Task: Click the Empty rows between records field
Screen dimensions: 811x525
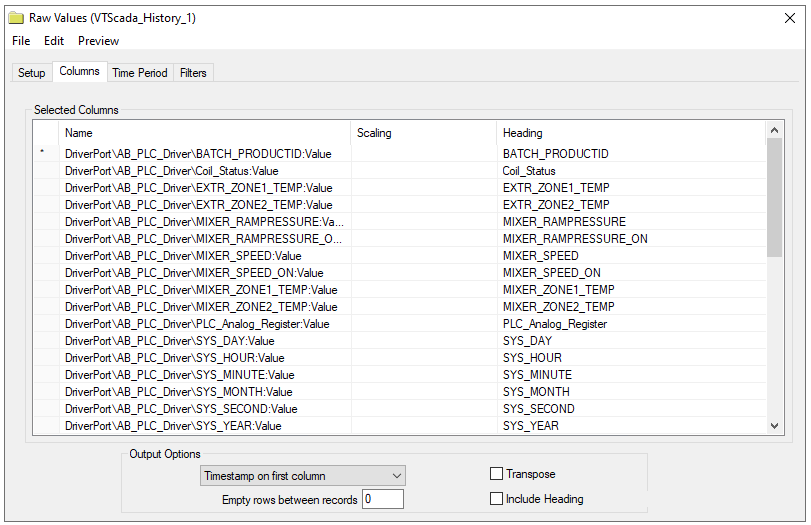Action: click(383, 500)
